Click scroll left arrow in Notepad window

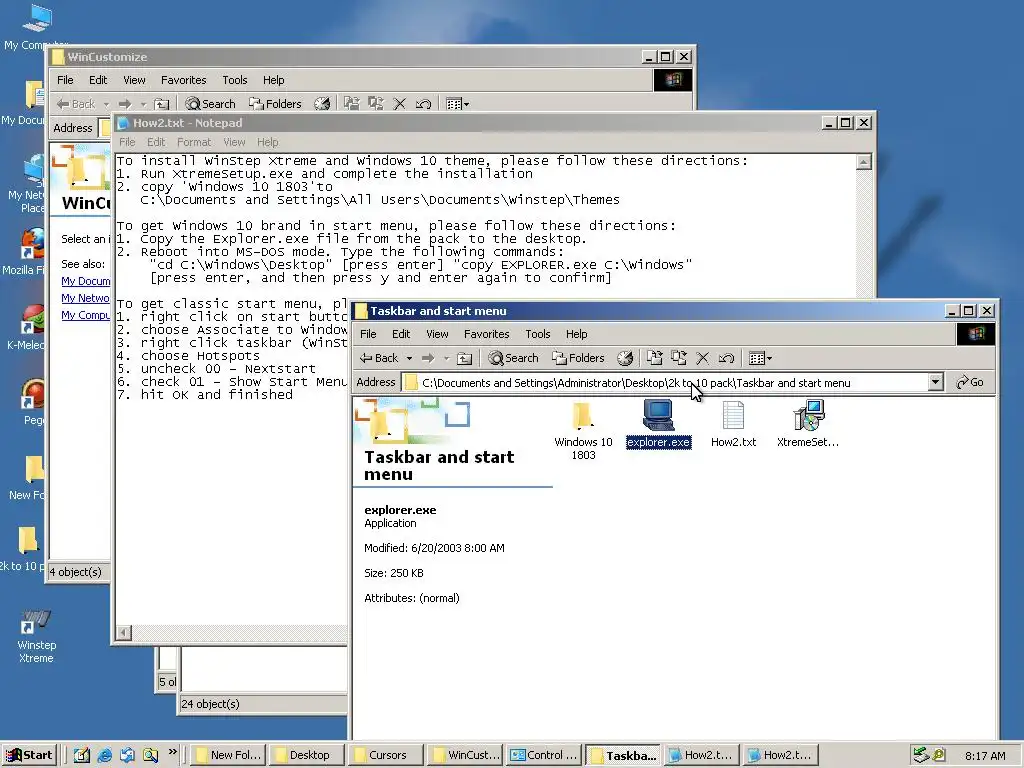coord(124,632)
